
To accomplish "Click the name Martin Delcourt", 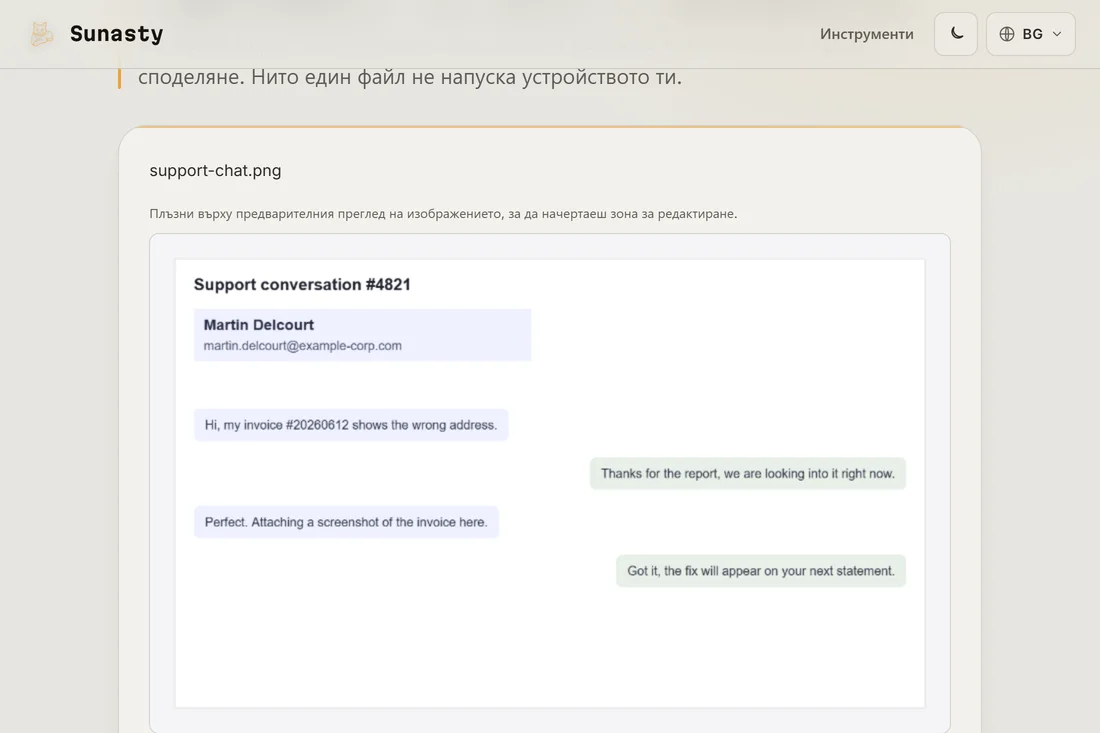I will pos(258,325).
